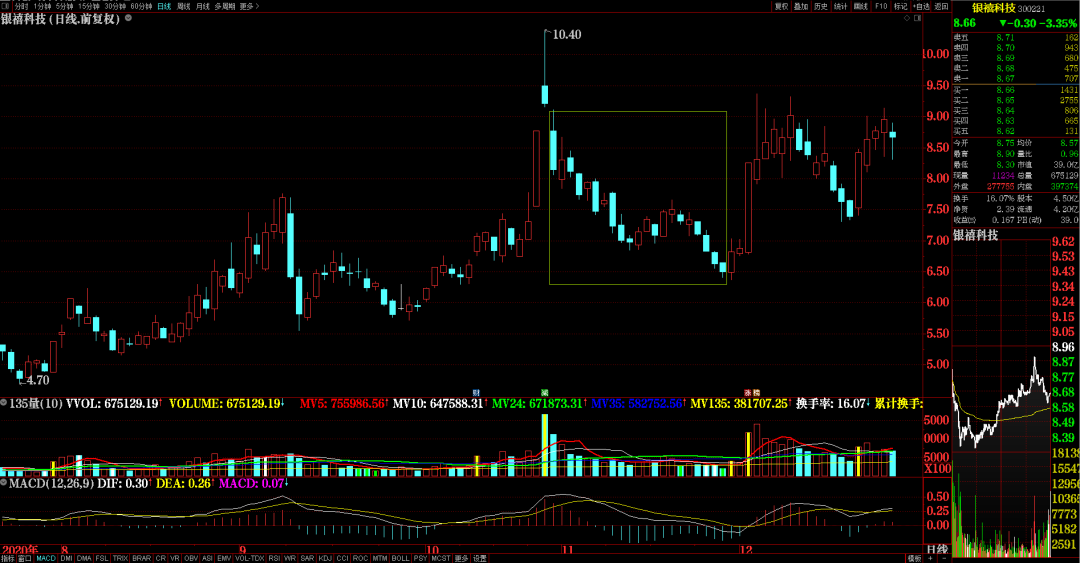Expand the 更多 periods list
The height and width of the screenshot is (563, 1080).
click(249, 6)
